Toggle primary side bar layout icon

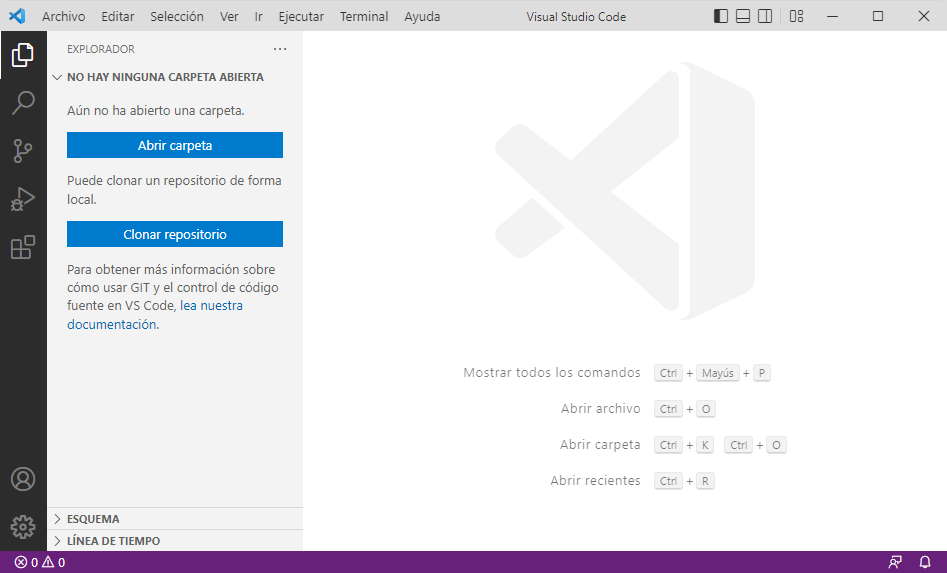point(721,16)
